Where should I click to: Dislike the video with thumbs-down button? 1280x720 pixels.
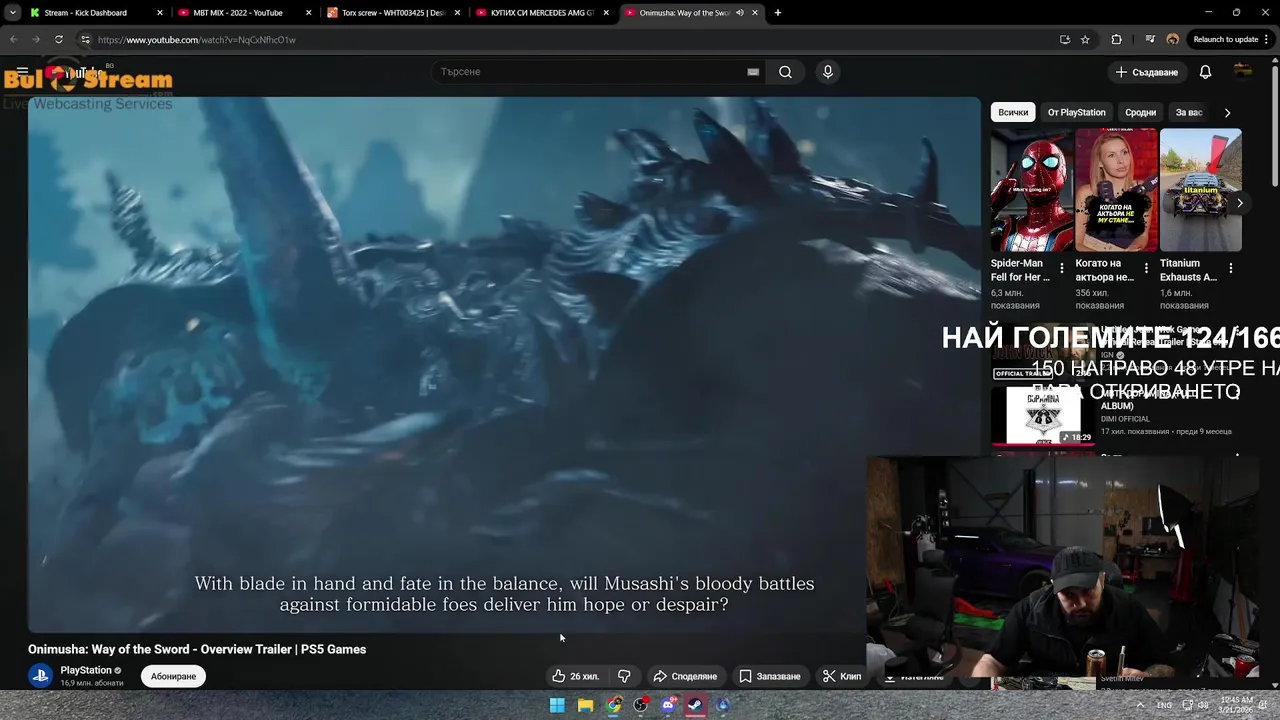pos(624,676)
